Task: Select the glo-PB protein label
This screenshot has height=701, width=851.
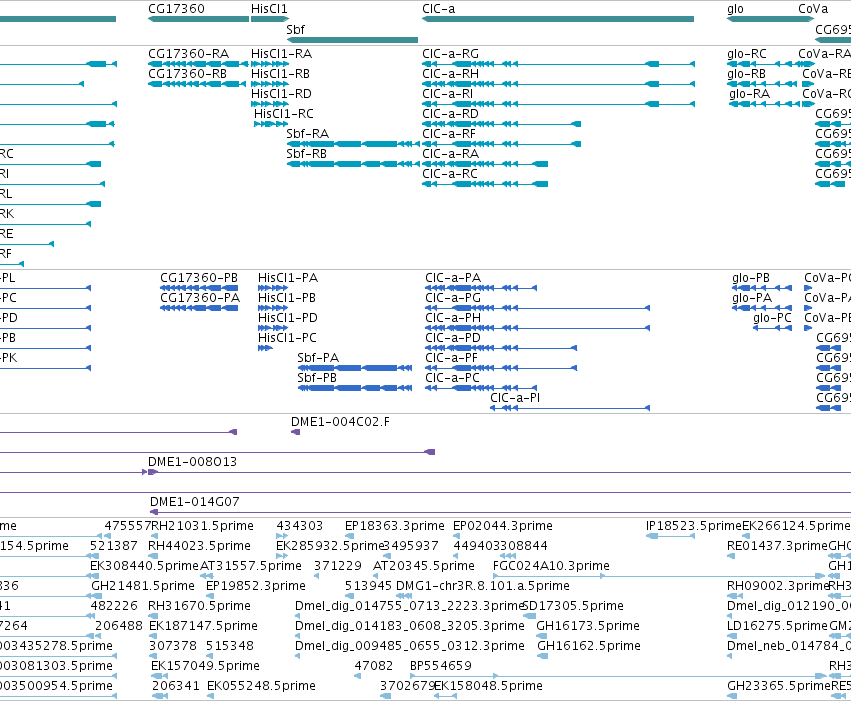Action: (751, 278)
